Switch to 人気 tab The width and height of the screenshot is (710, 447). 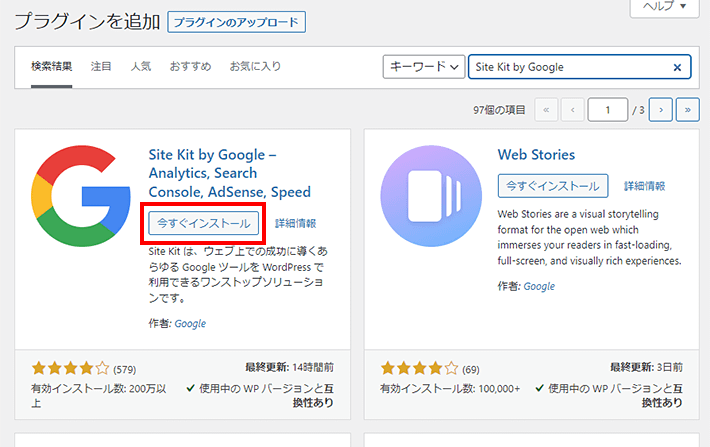point(141,67)
